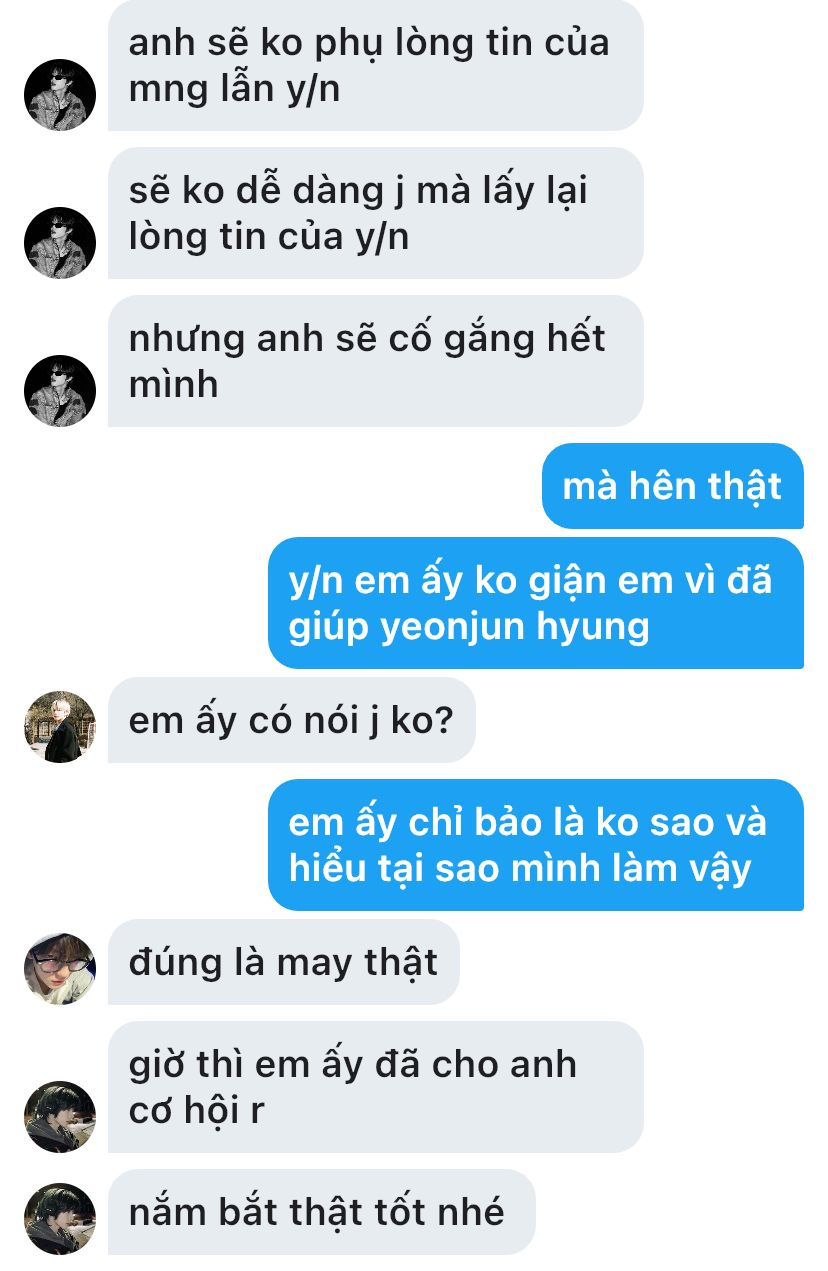Open sender avatar beside 'anh sẽ ko phụ lòng tin' message
This screenshot has width=828, height=1271.
60,95
